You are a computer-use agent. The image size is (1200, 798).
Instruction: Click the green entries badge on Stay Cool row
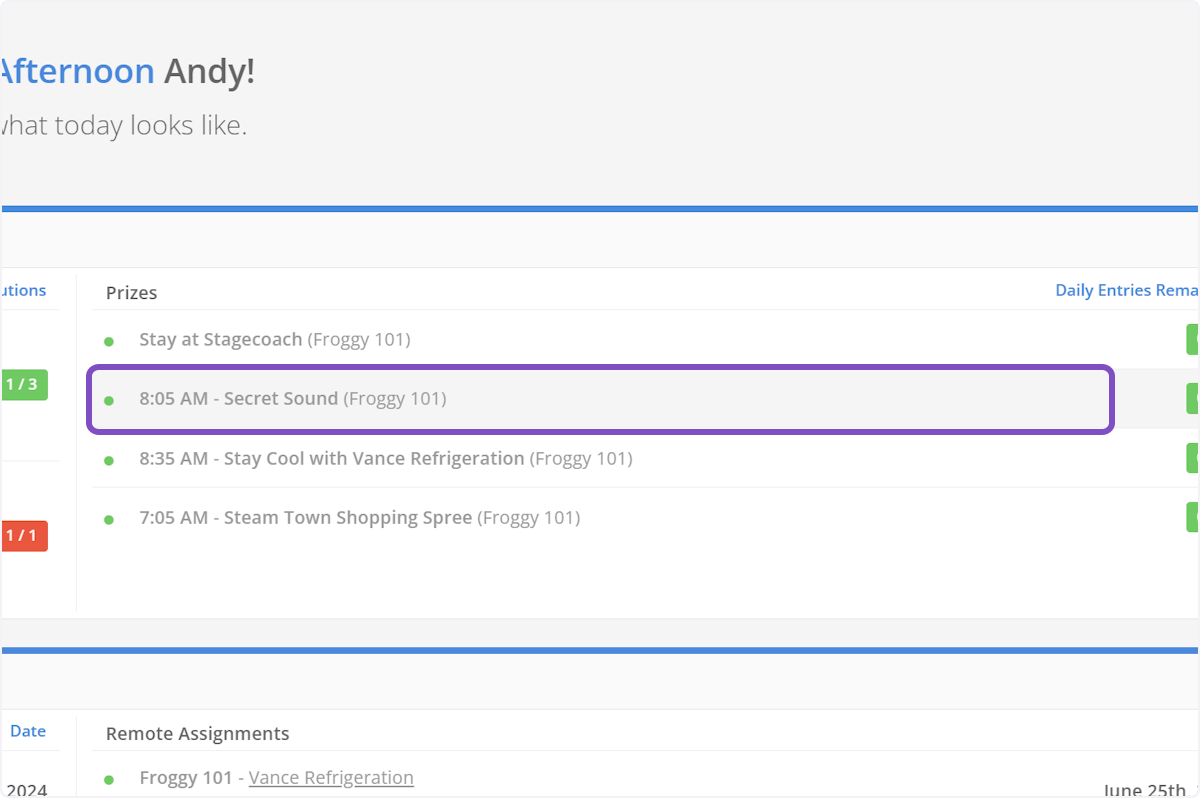[1192, 458]
